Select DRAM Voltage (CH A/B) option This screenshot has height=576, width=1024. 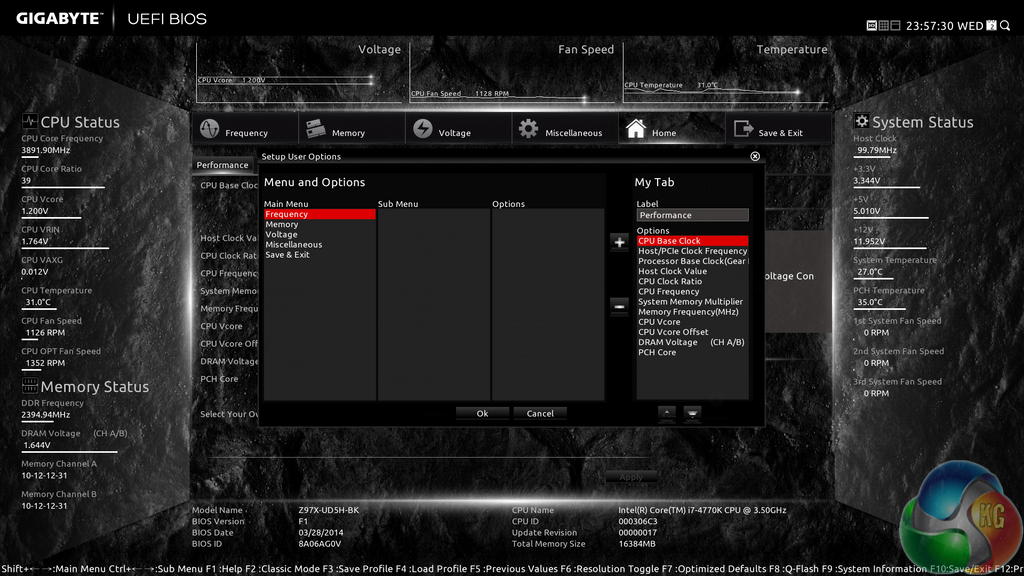click(692, 342)
